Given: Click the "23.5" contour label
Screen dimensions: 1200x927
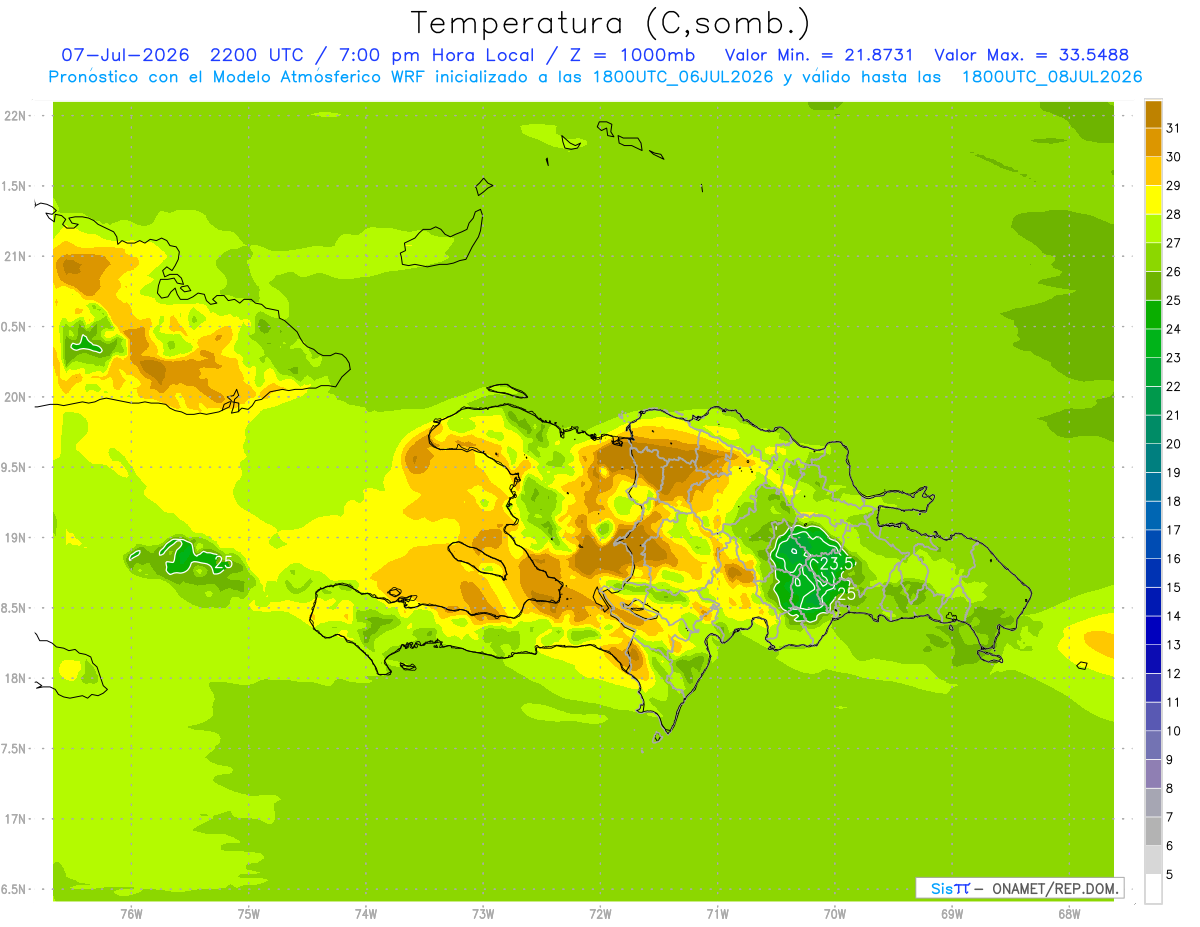Looking at the screenshot, I should (836, 564).
